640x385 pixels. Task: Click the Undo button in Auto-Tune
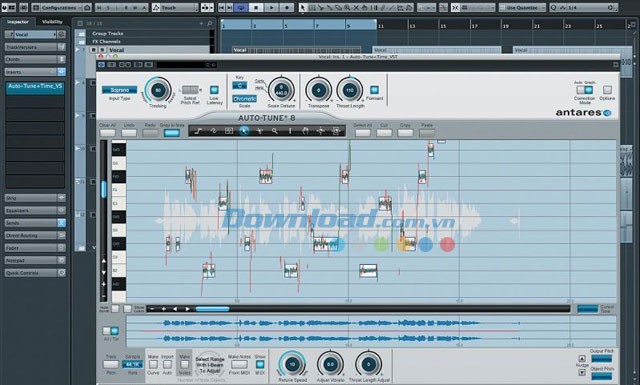(x=129, y=133)
